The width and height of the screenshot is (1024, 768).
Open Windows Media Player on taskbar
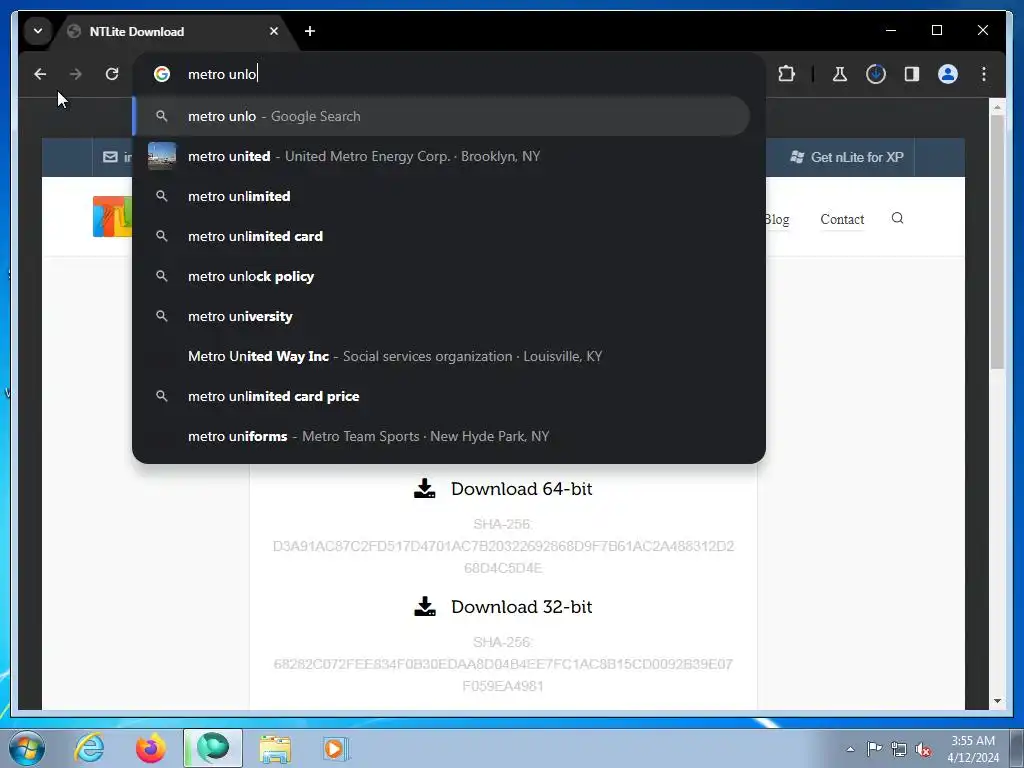336,748
